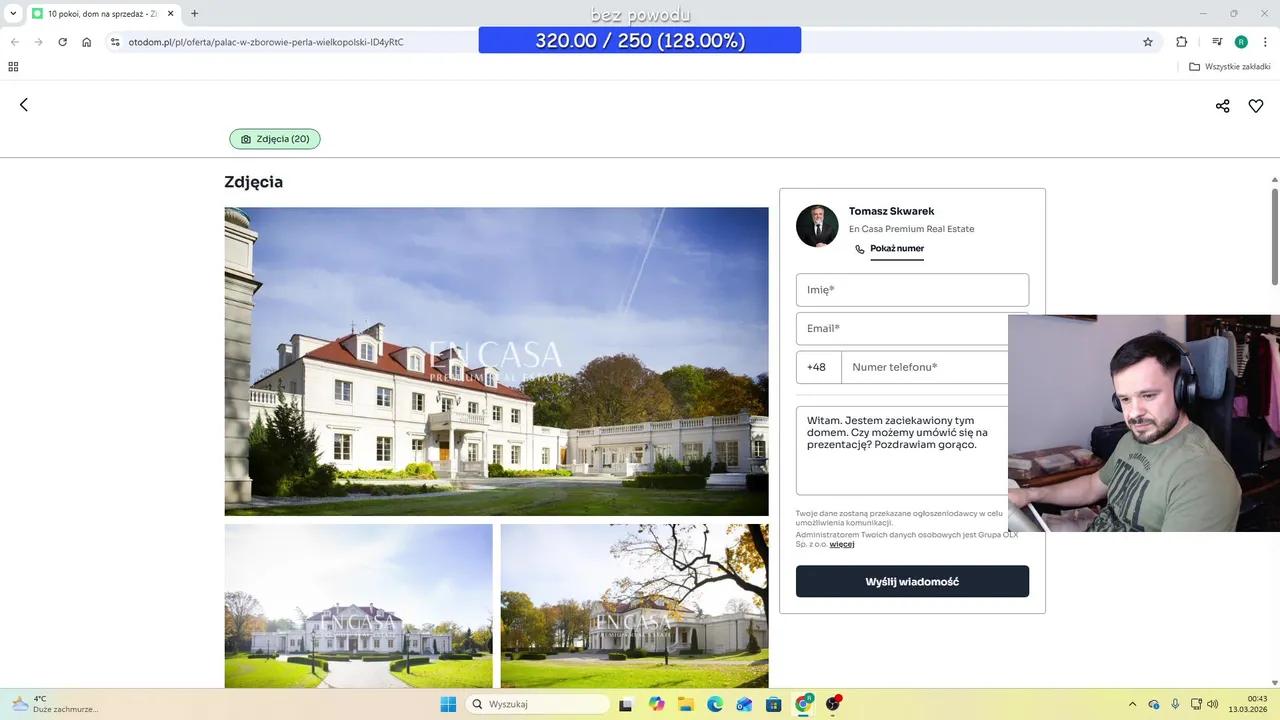
Task: Save listing with the heart icon
Action: pos(1256,106)
